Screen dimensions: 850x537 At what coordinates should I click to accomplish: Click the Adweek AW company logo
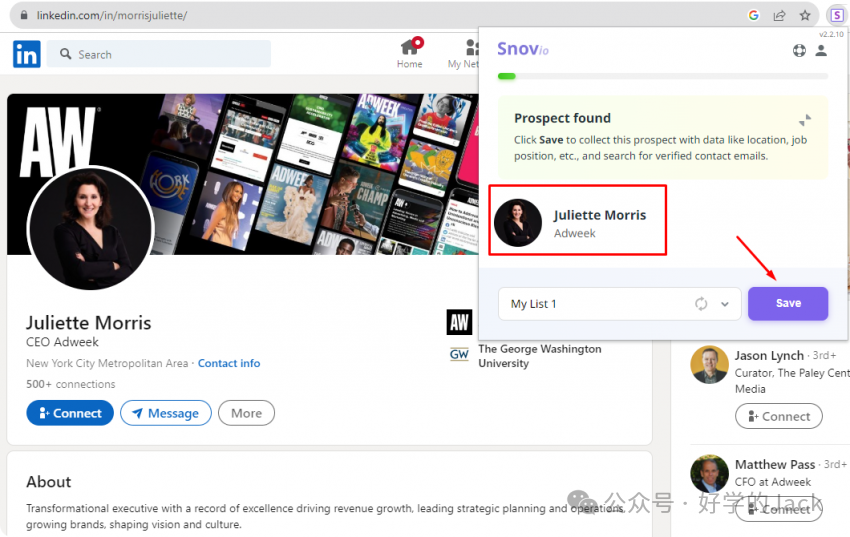459,322
